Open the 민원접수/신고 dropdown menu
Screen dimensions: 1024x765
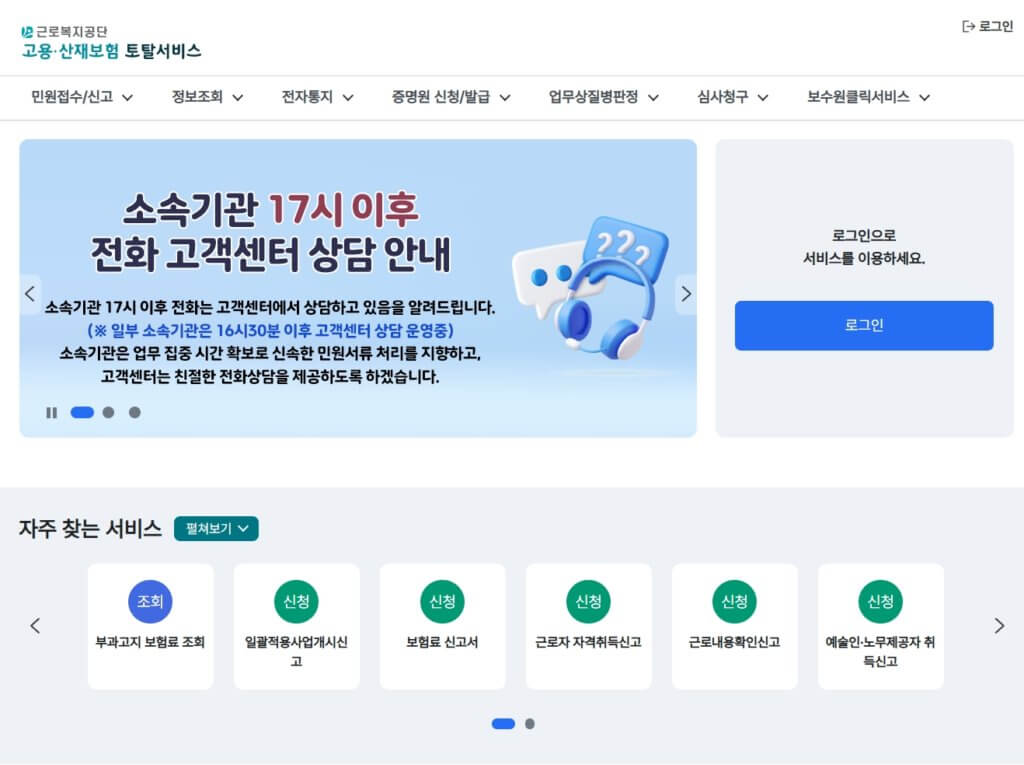click(82, 97)
